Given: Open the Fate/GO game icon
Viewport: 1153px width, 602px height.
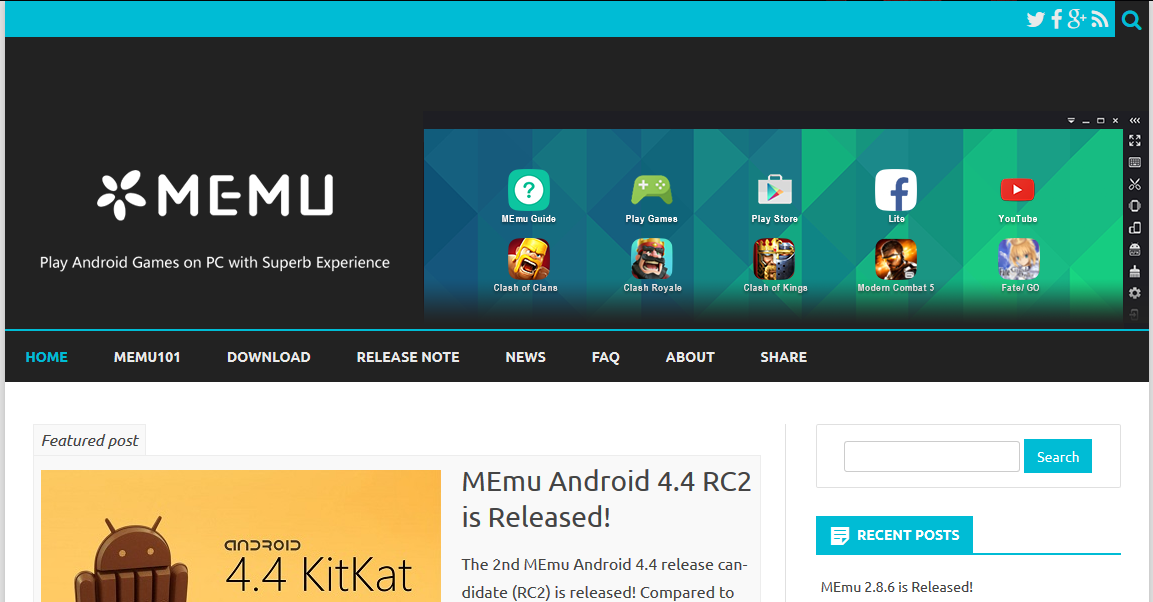Looking at the screenshot, I should tap(1018, 259).
